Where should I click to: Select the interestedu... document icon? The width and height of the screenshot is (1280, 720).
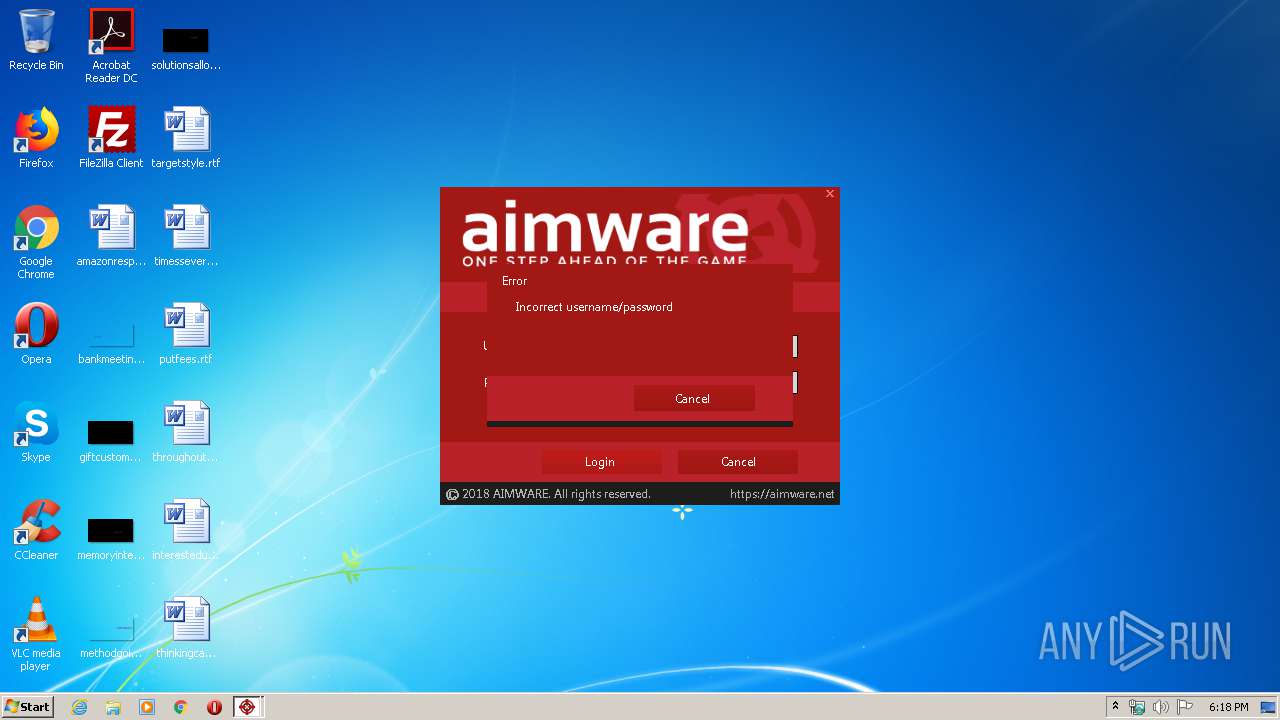coord(186,530)
